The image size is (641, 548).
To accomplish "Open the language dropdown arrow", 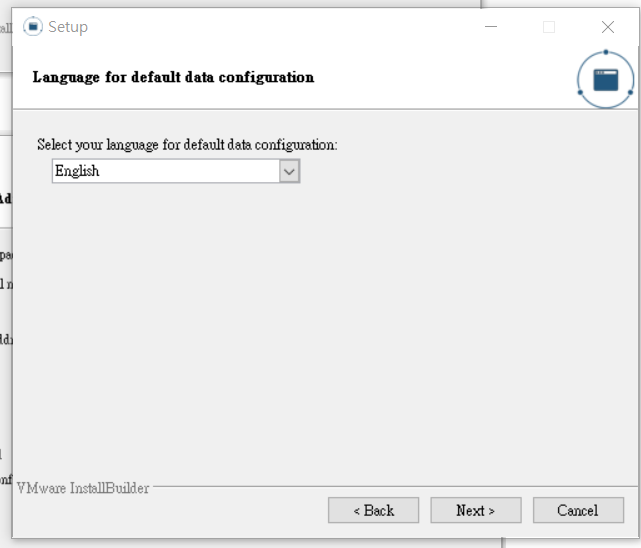I will pyautogui.click(x=289, y=171).
